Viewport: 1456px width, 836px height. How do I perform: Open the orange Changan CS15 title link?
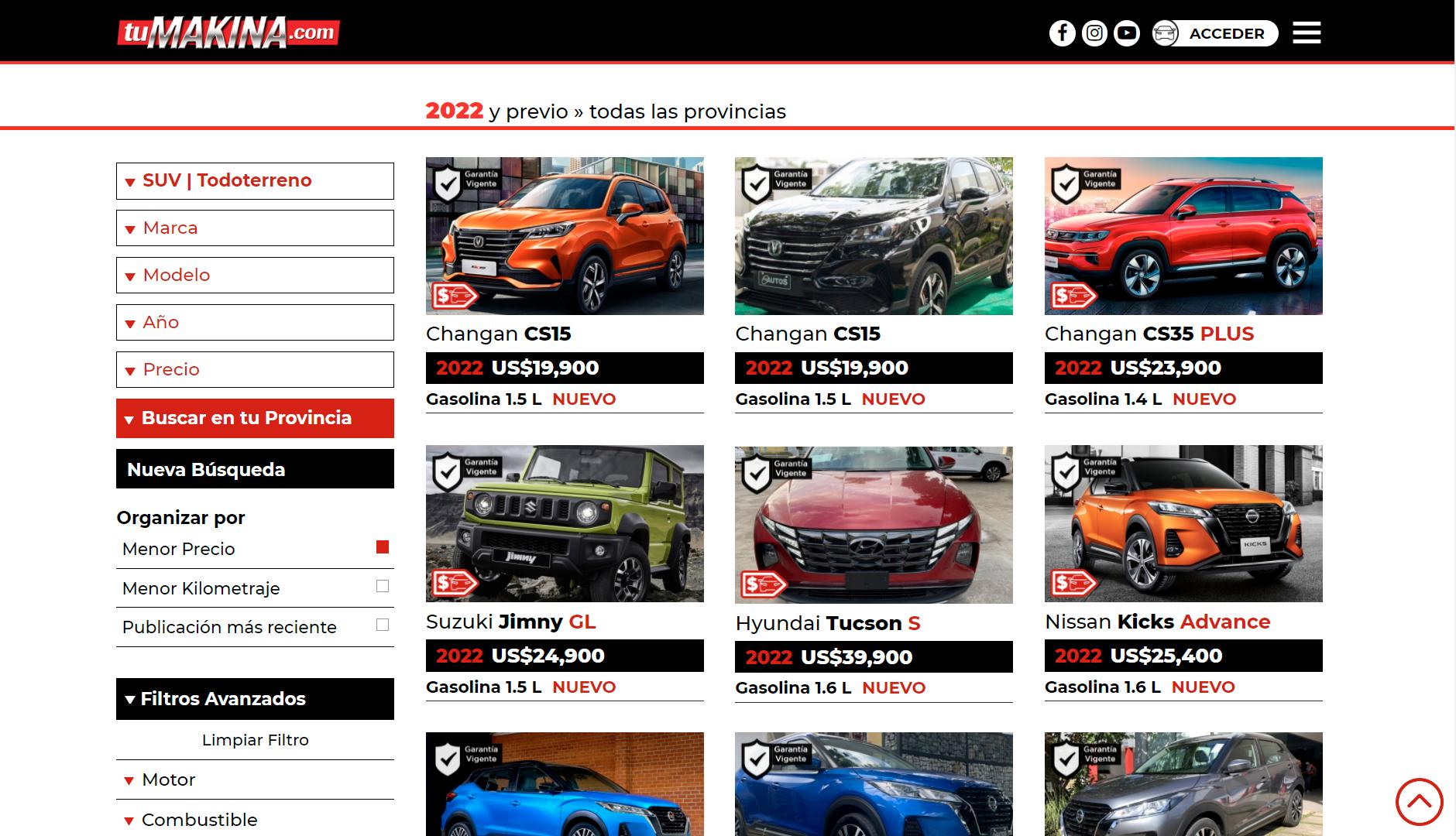point(498,334)
